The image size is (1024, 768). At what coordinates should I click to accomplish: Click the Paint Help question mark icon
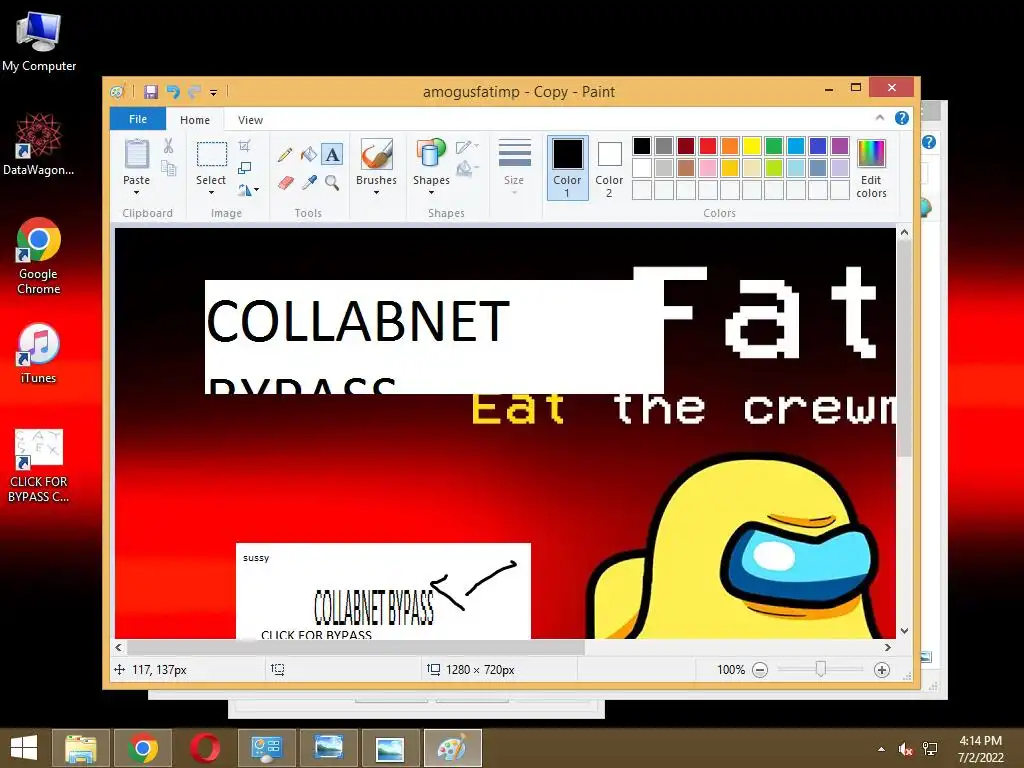click(x=902, y=118)
